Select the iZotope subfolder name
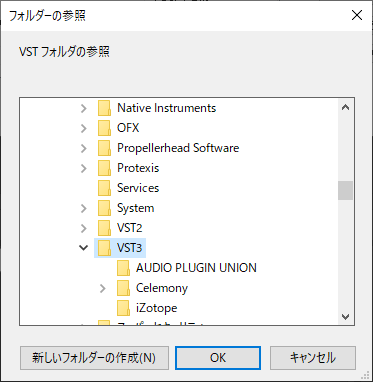373x382 pixels. pos(157,308)
